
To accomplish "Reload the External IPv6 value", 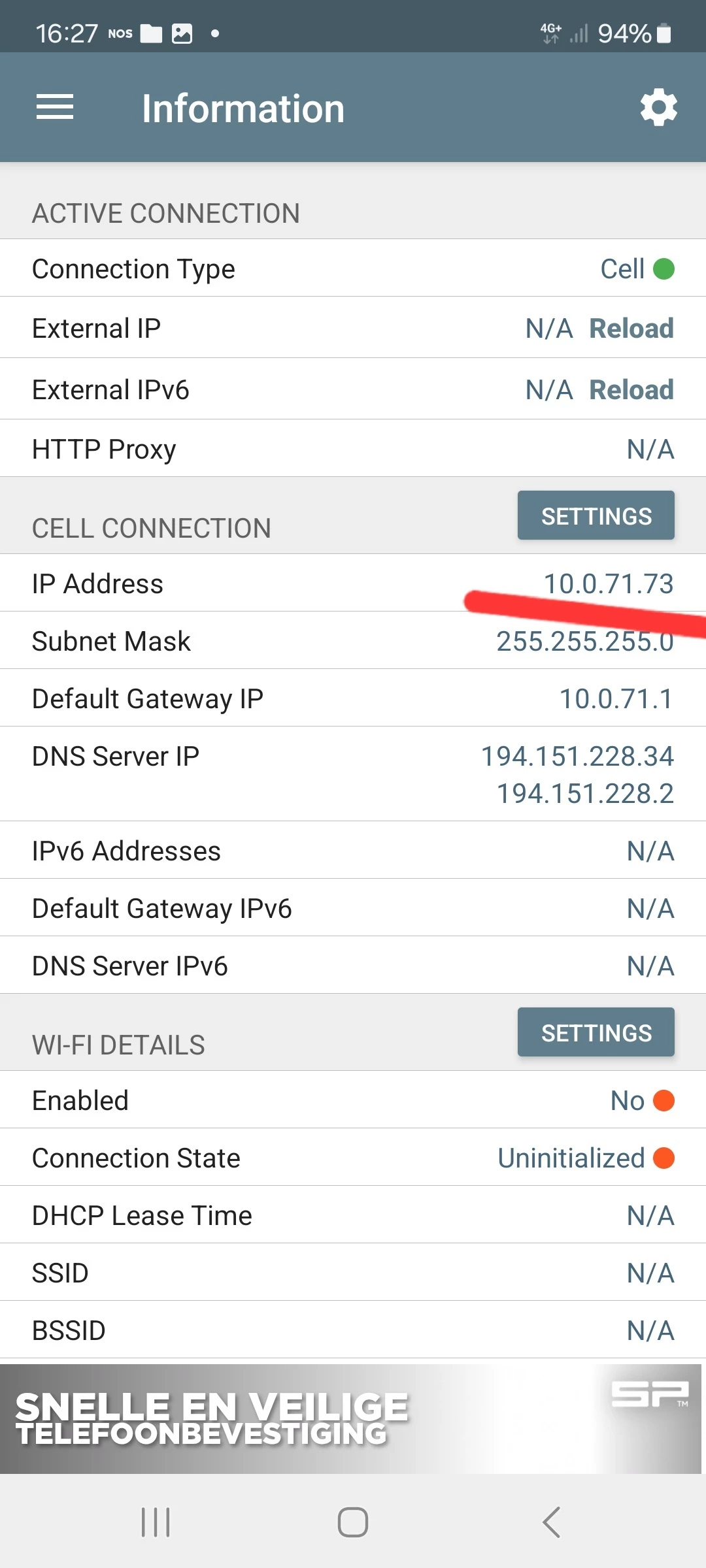I will [x=631, y=390].
